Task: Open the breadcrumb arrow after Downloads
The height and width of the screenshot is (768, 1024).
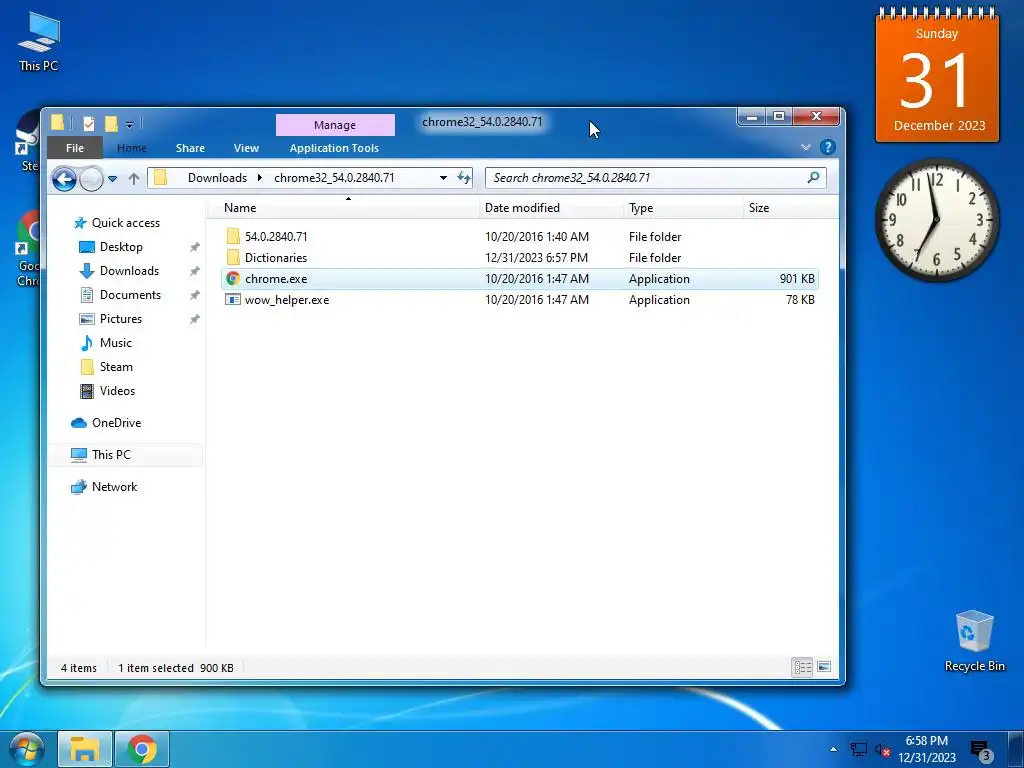Action: click(260, 178)
